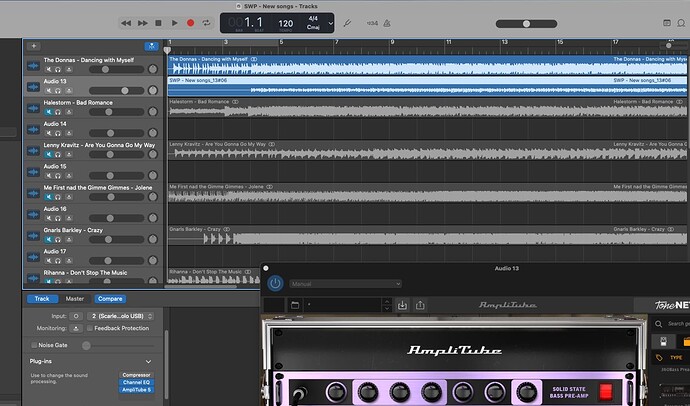690x406 pixels.
Task: Select the Audio 14 waveform track icon
Action: pyautogui.click(x=33, y=129)
